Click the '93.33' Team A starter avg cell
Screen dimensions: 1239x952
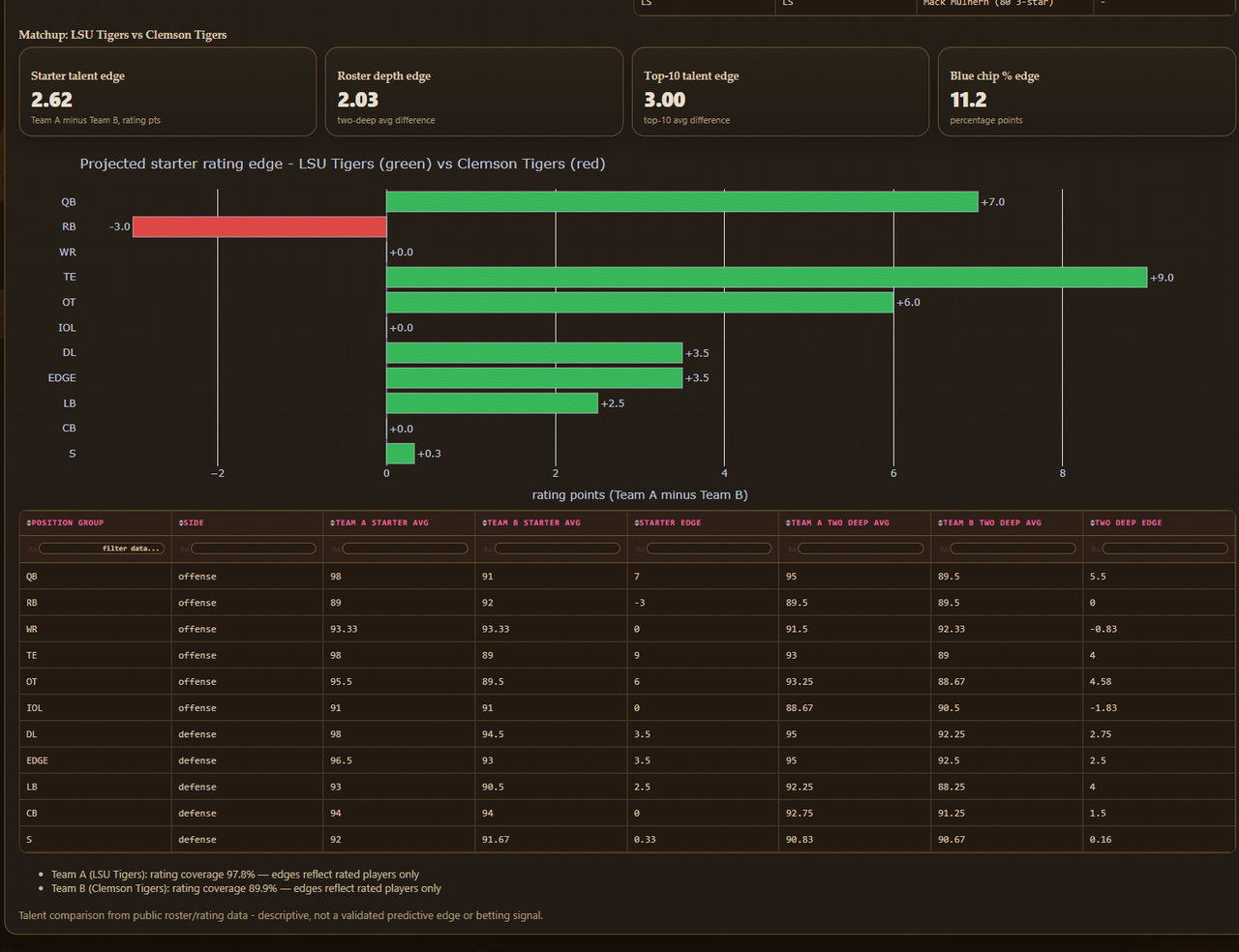tap(399, 629)
